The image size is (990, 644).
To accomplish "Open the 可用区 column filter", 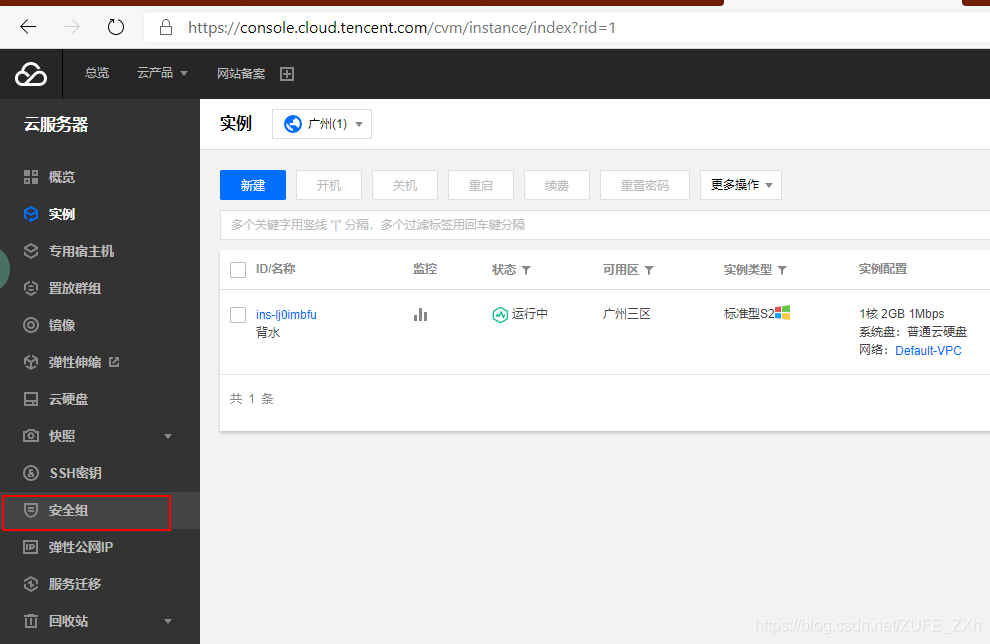I will [649, 270].
